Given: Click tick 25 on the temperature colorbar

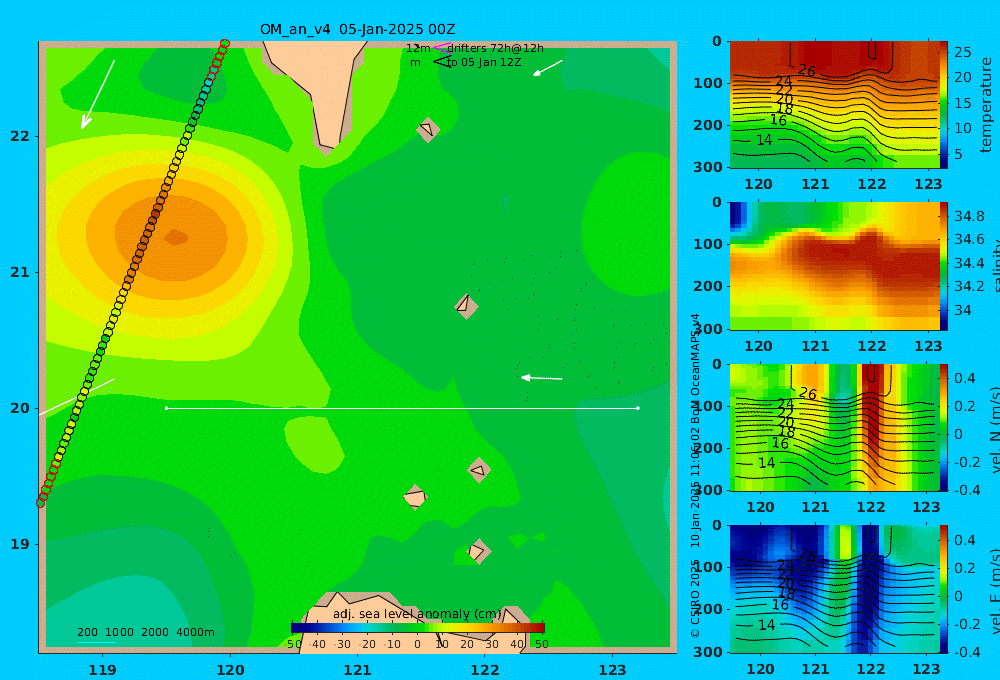Looking at the screenshot, I should [x=962, y=52].
